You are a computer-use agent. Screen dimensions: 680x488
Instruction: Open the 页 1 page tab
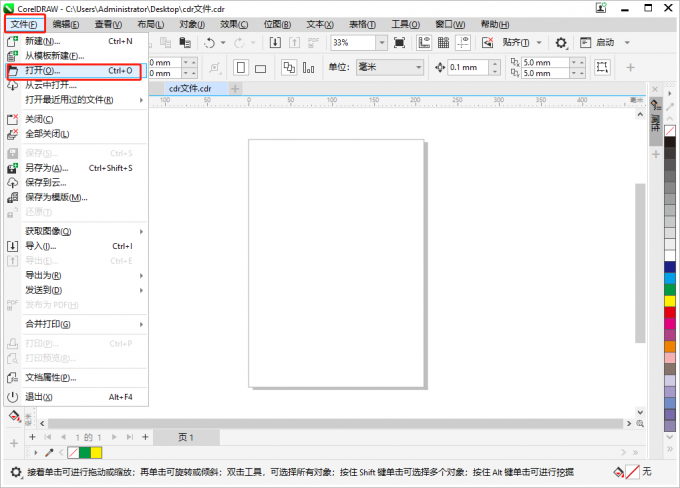click(x=186, y=437)
